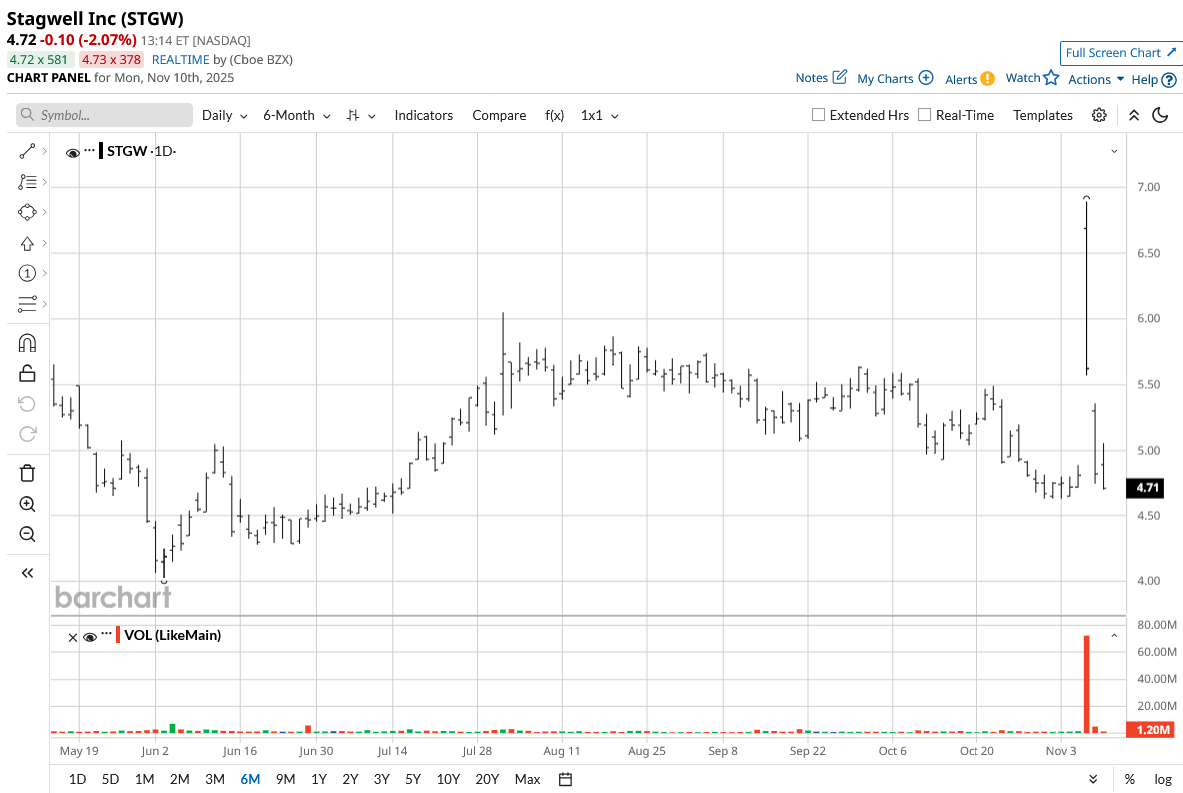Zoom in on the chart
1183x793 pixels.
tap(27, 504)
